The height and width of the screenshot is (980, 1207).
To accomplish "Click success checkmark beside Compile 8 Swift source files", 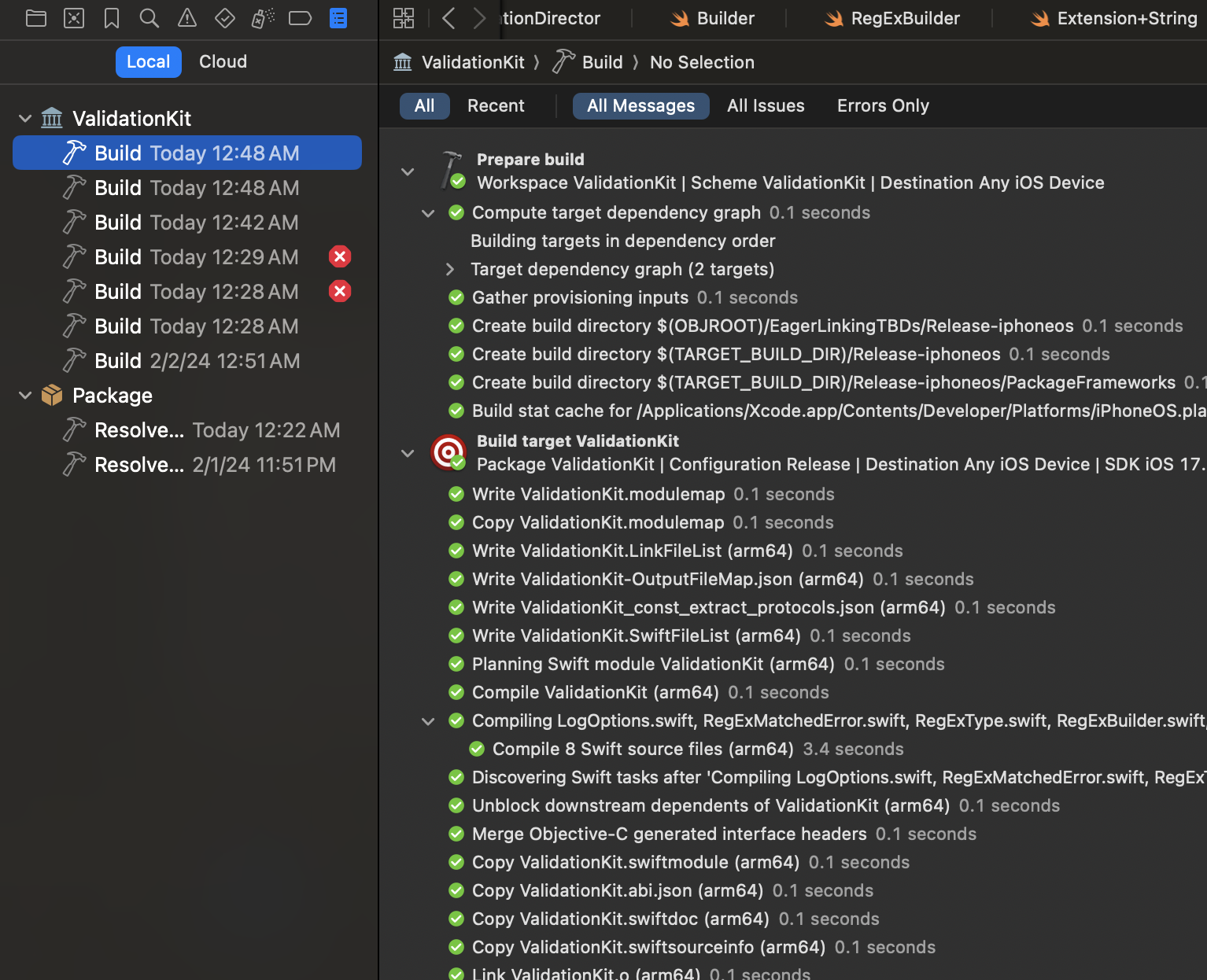I will pyautogui.click(x=477, y=749).
